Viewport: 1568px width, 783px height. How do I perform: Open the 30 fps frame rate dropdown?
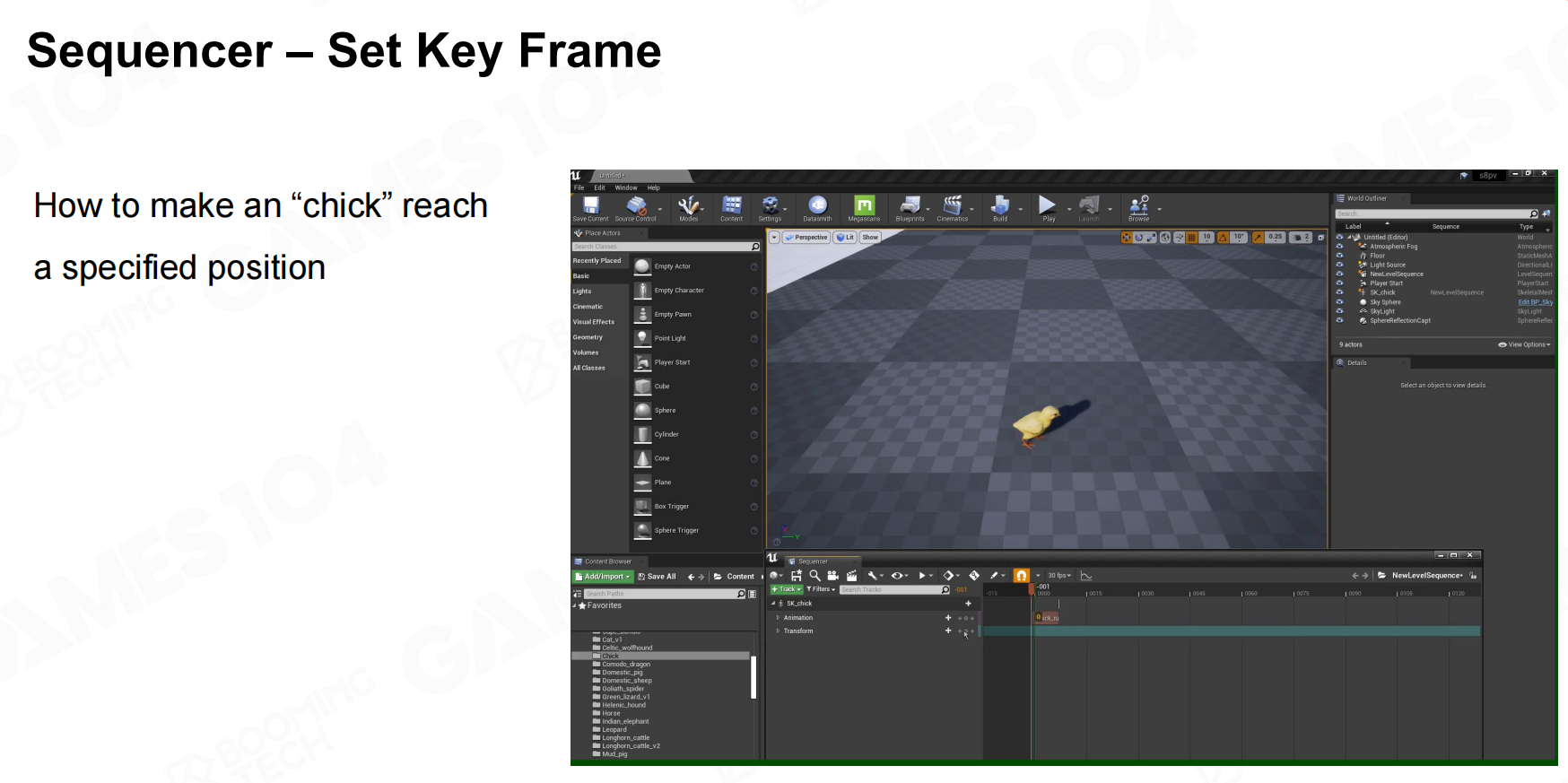[1059, 576]
